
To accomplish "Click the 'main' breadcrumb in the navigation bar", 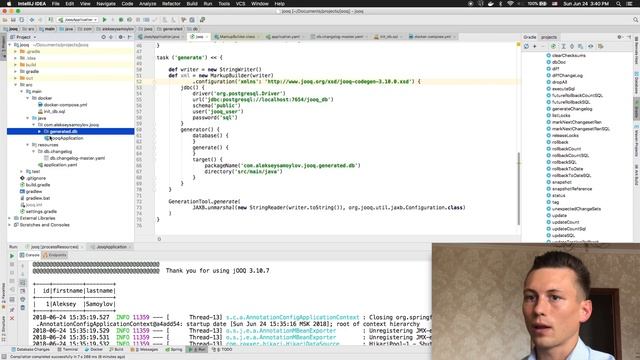I will point(47,29).
